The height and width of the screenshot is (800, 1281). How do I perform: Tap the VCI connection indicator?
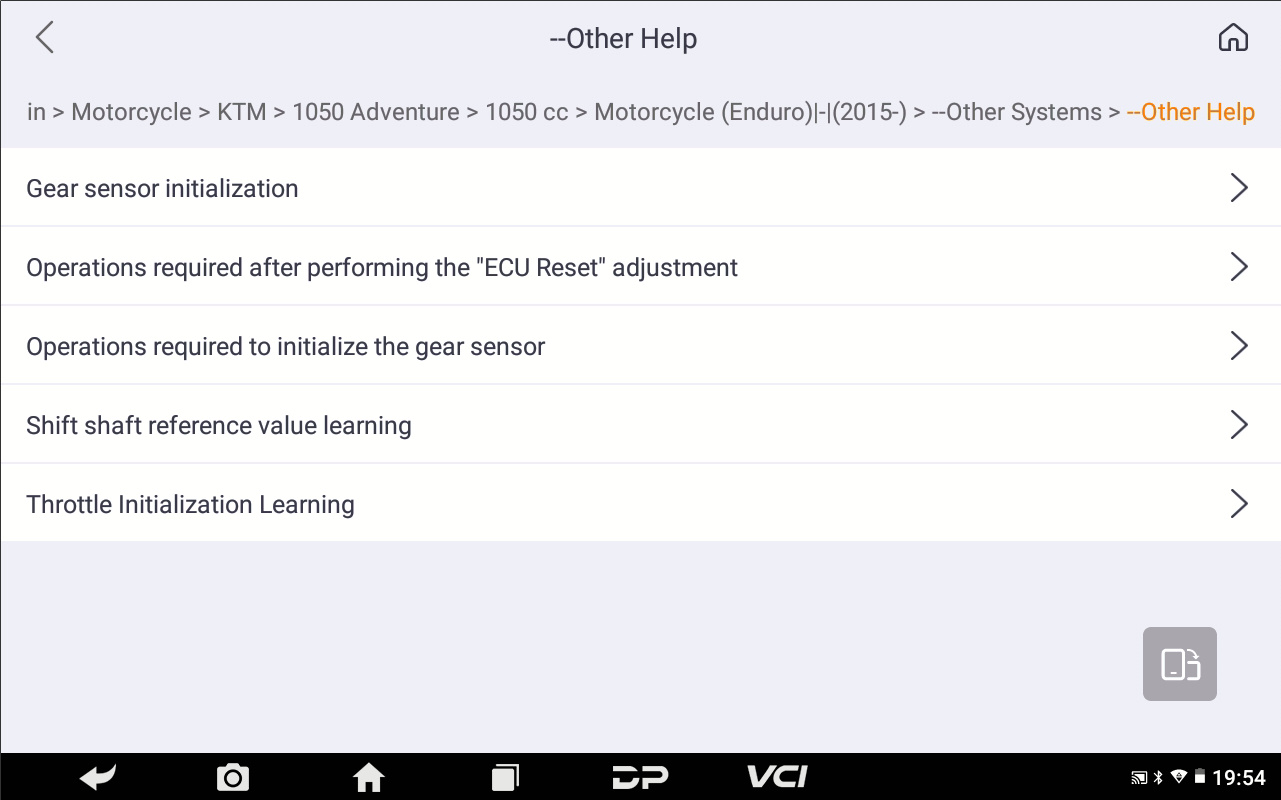coord(777,777)
